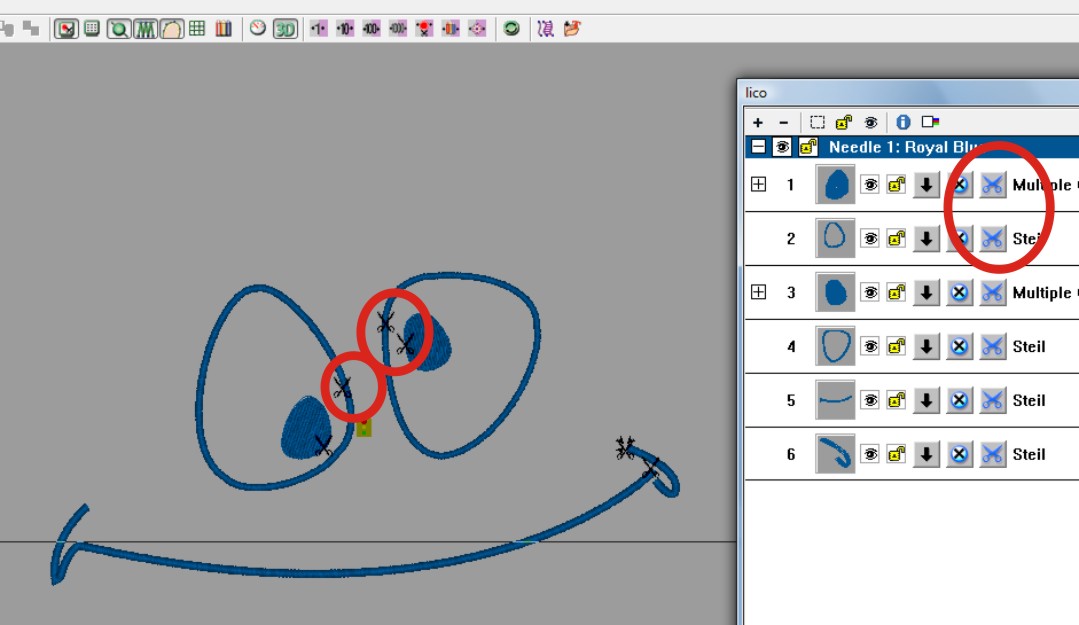Image resolution: width=1079 pixels, height=625 pixels.
Task: Toggle visibility of Needle 1 Royal Blue
Action: coord(782,147)
